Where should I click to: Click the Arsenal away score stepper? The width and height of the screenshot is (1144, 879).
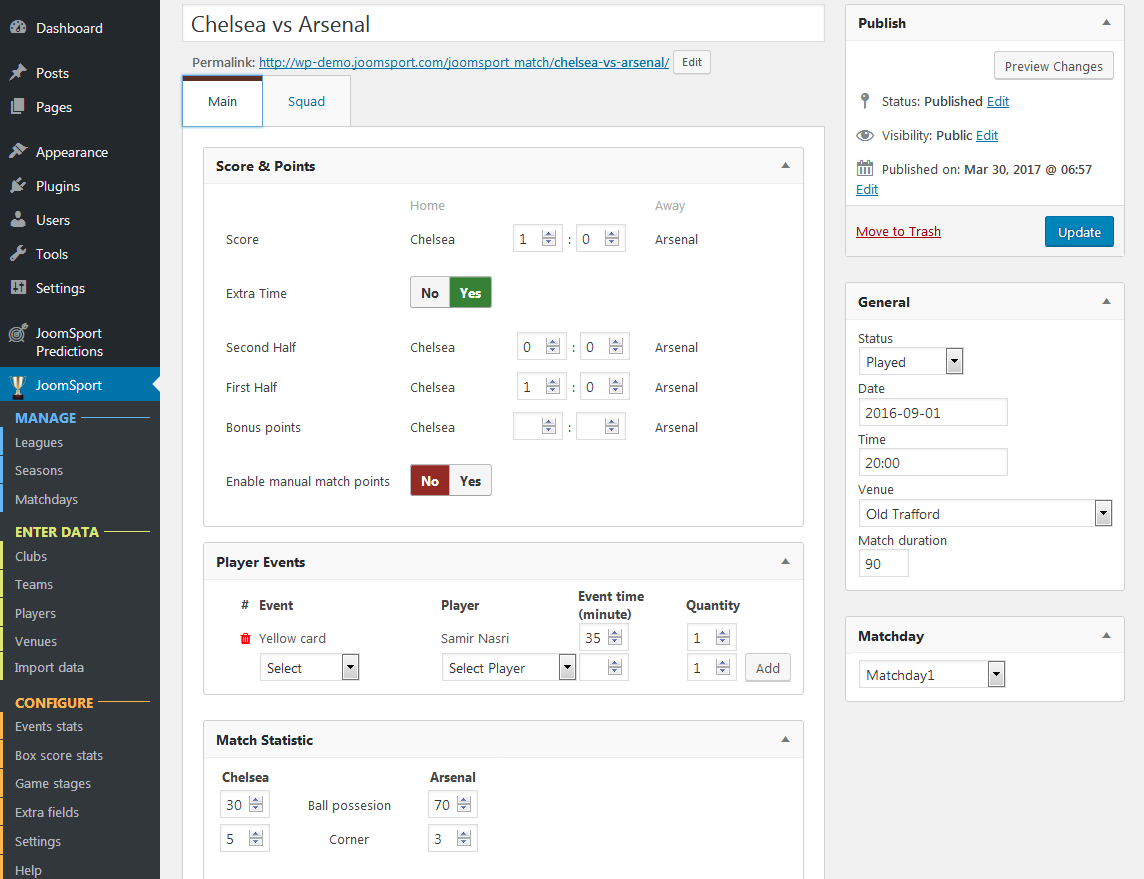pyautogui.click(x=612, y=239)
